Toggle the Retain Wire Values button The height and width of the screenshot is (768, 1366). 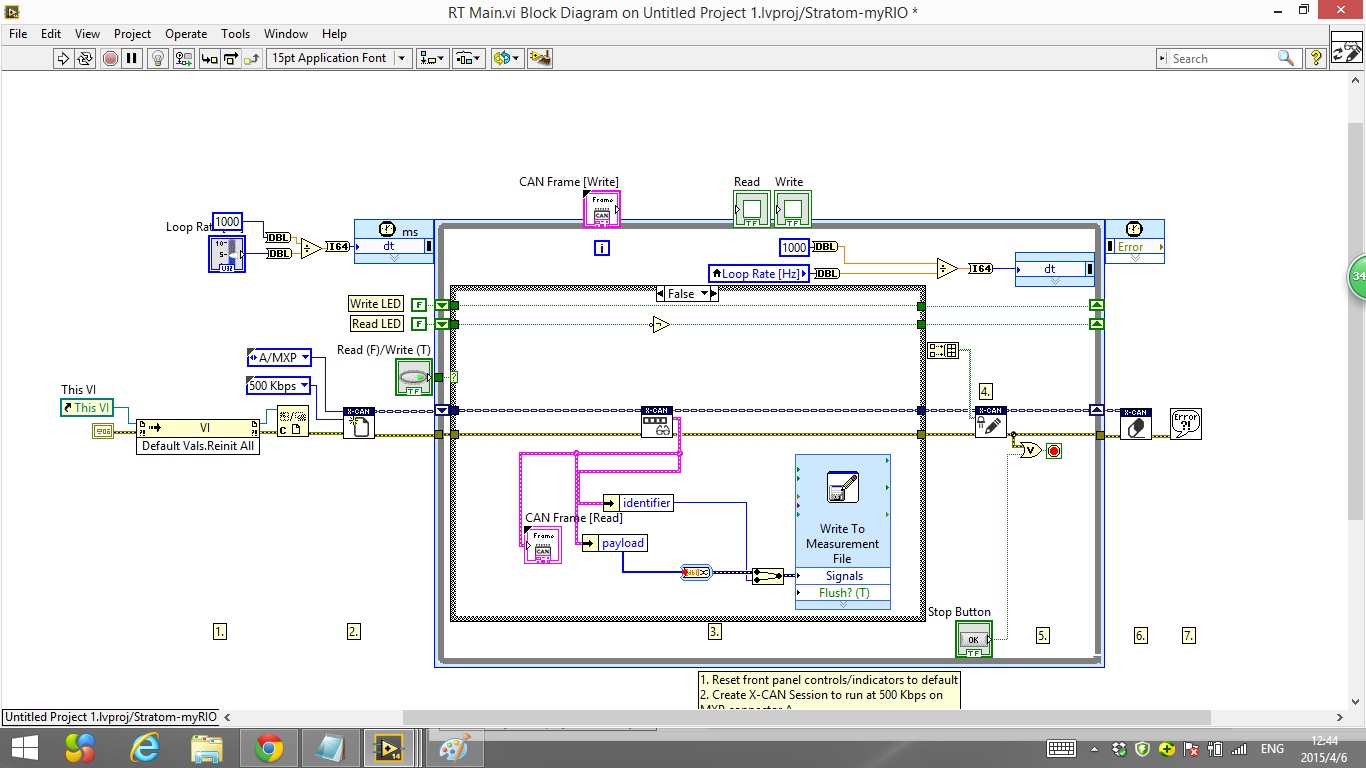(182, 58)
